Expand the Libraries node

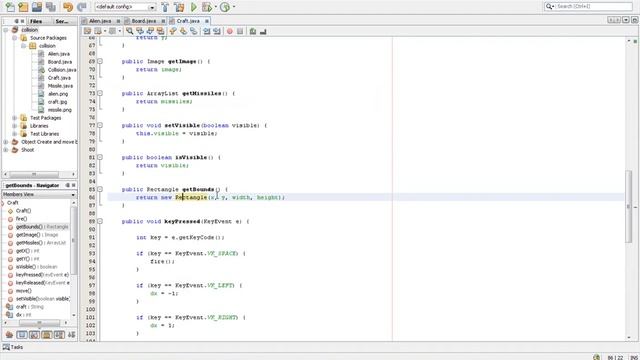(x=15, y=126)
